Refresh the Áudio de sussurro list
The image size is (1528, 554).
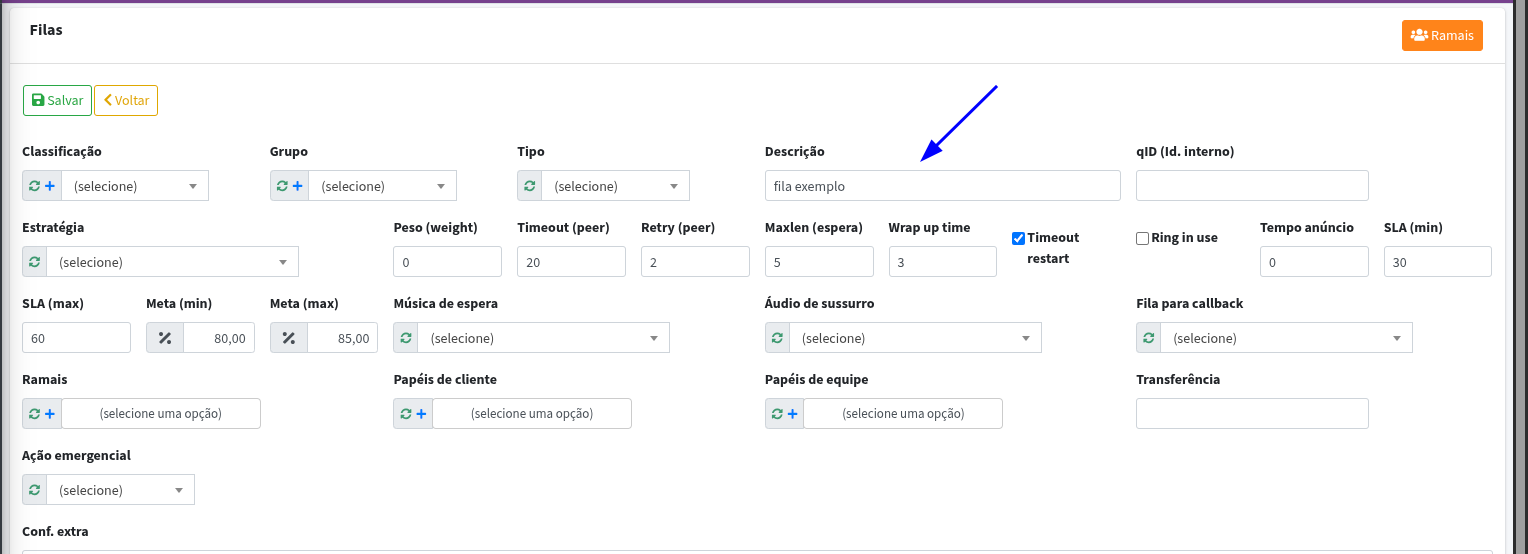point(778,338)
